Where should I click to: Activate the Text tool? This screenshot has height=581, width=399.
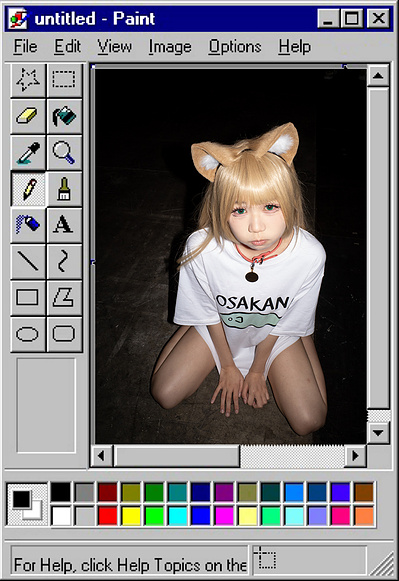tap(64, 225)
